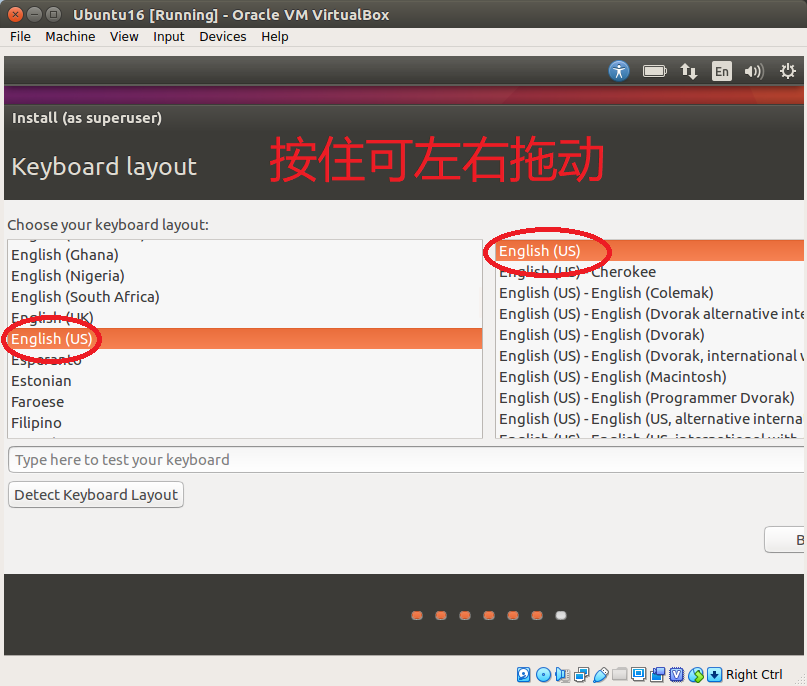Click the mouse integration status icon
Screen dimensions: 807x686
tap(696, 674)
